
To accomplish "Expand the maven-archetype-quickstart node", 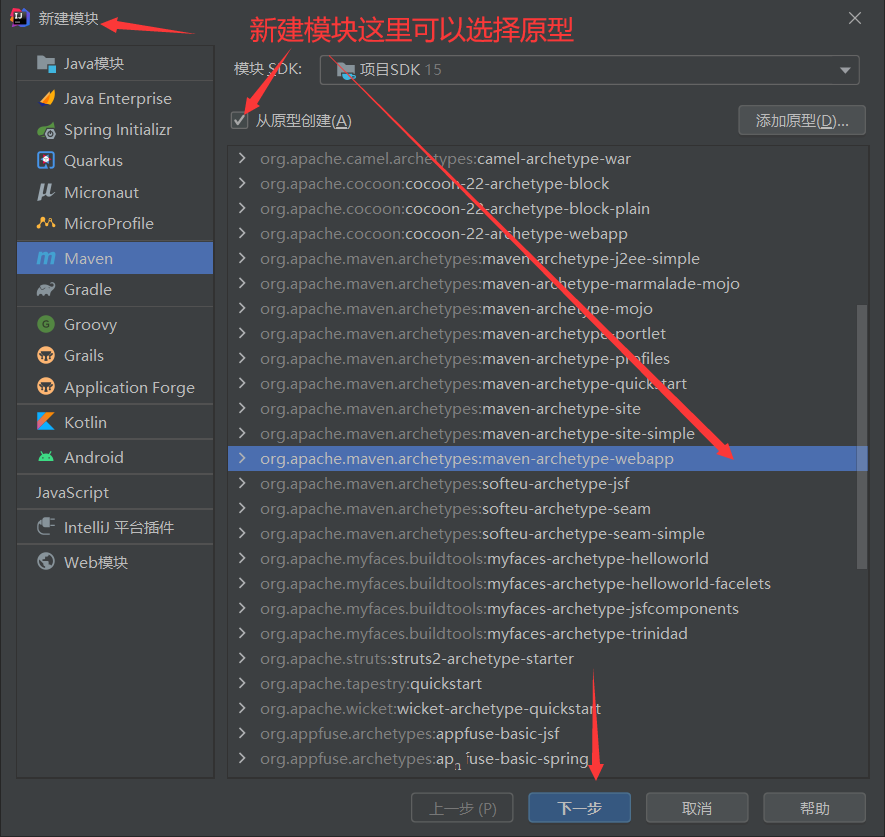I will pyautogui.click(x=242, y=383).
